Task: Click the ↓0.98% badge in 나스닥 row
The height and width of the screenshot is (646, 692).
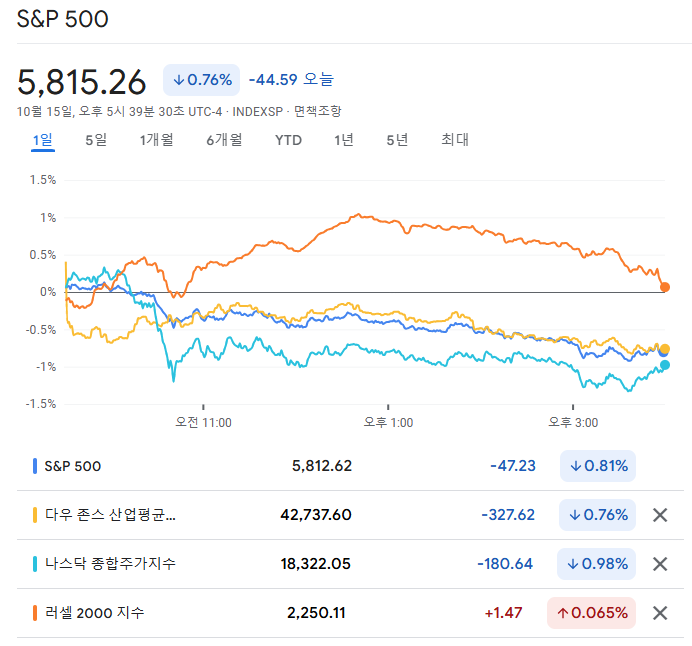Action: (597, 564)
